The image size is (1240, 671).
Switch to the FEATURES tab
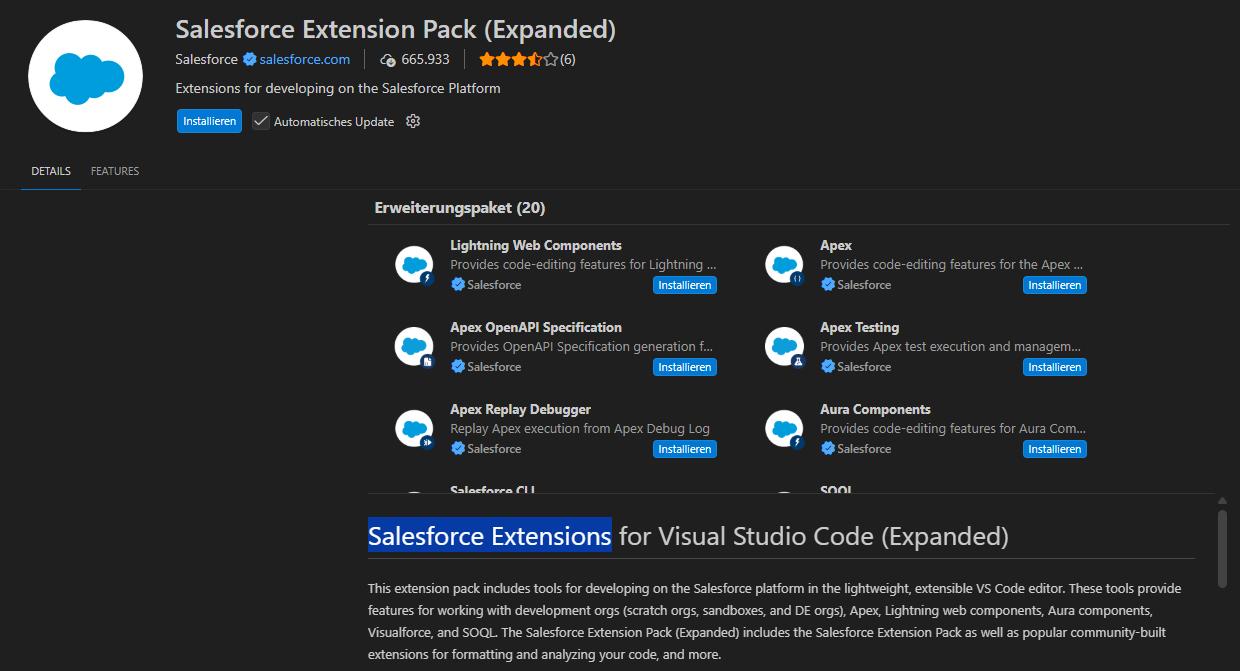(115, 171)
